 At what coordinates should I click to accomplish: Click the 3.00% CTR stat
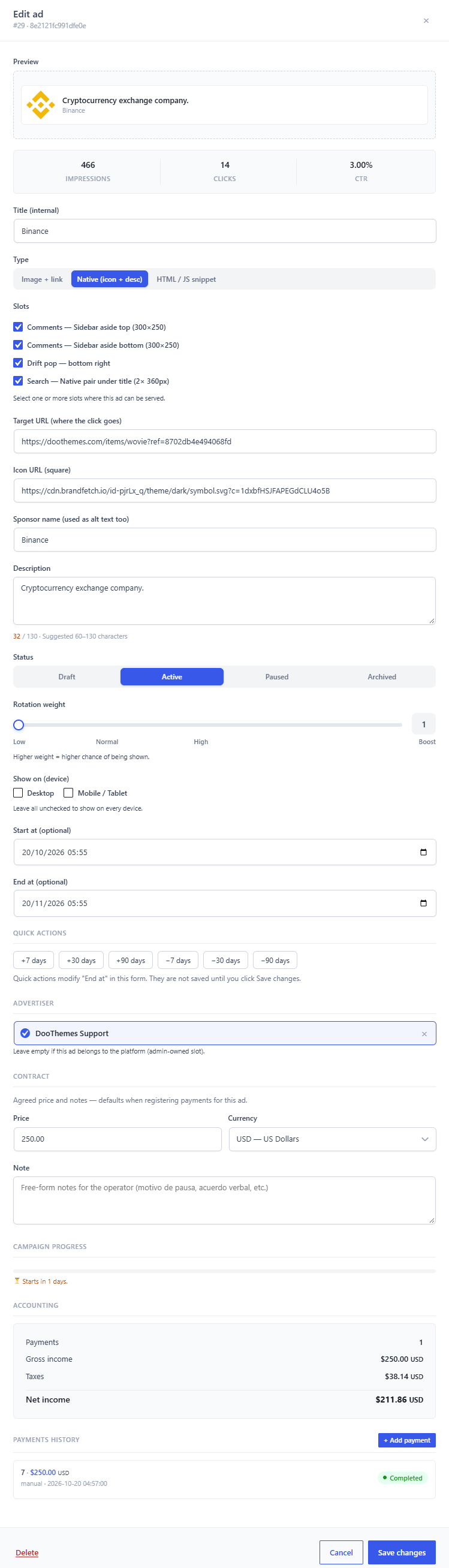point(361,171)
